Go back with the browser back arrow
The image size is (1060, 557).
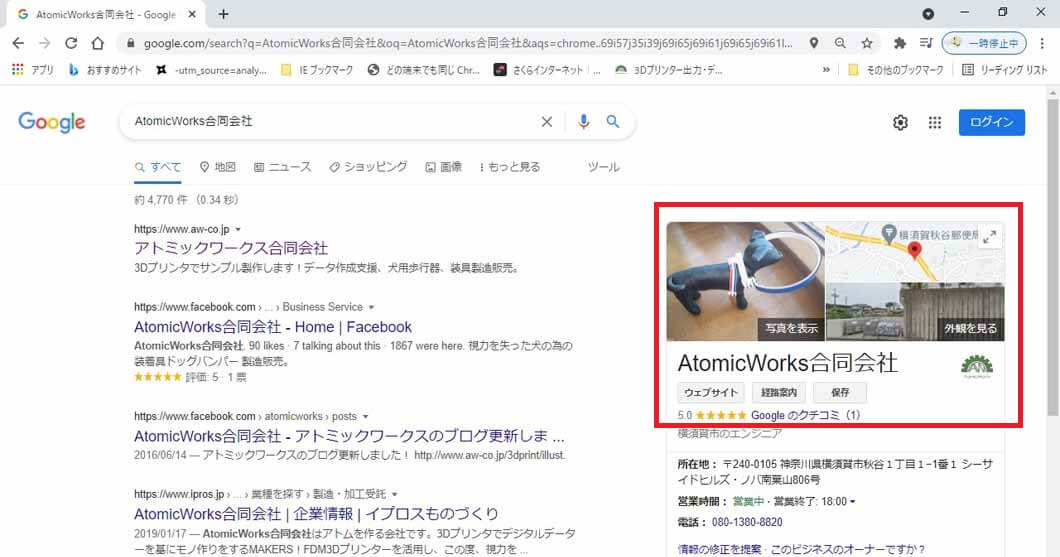click(x=18, y=43)
